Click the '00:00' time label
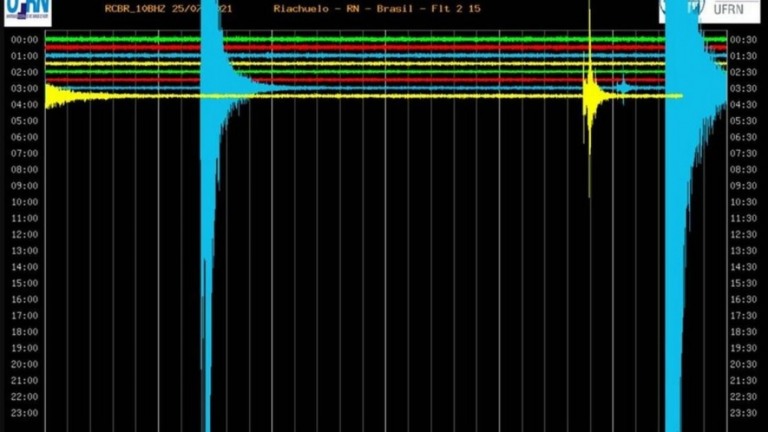Image resolution: width=768 pixels, height=432 pixels. [24, 40]
